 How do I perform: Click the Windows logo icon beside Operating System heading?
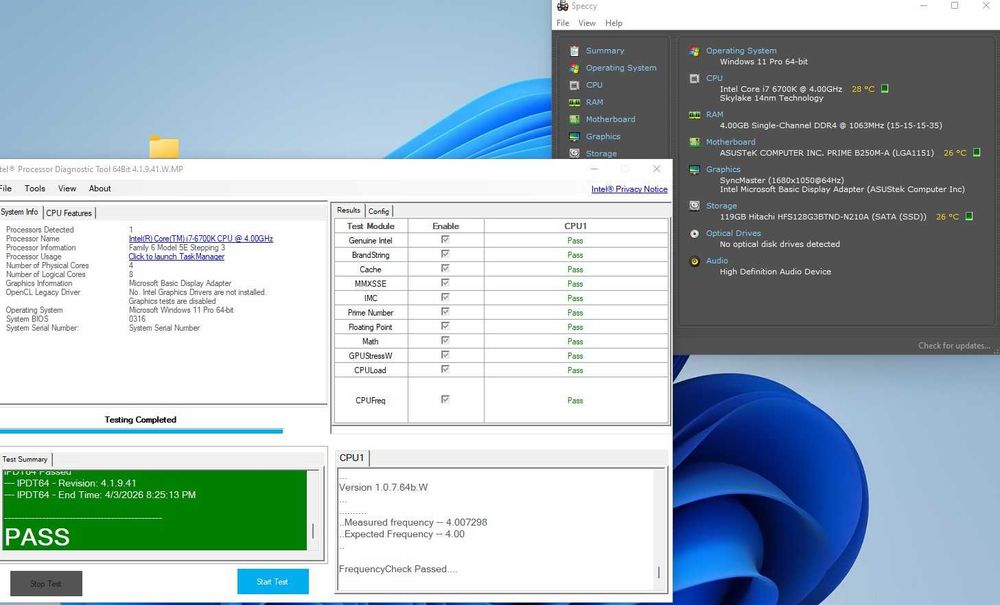695,51
